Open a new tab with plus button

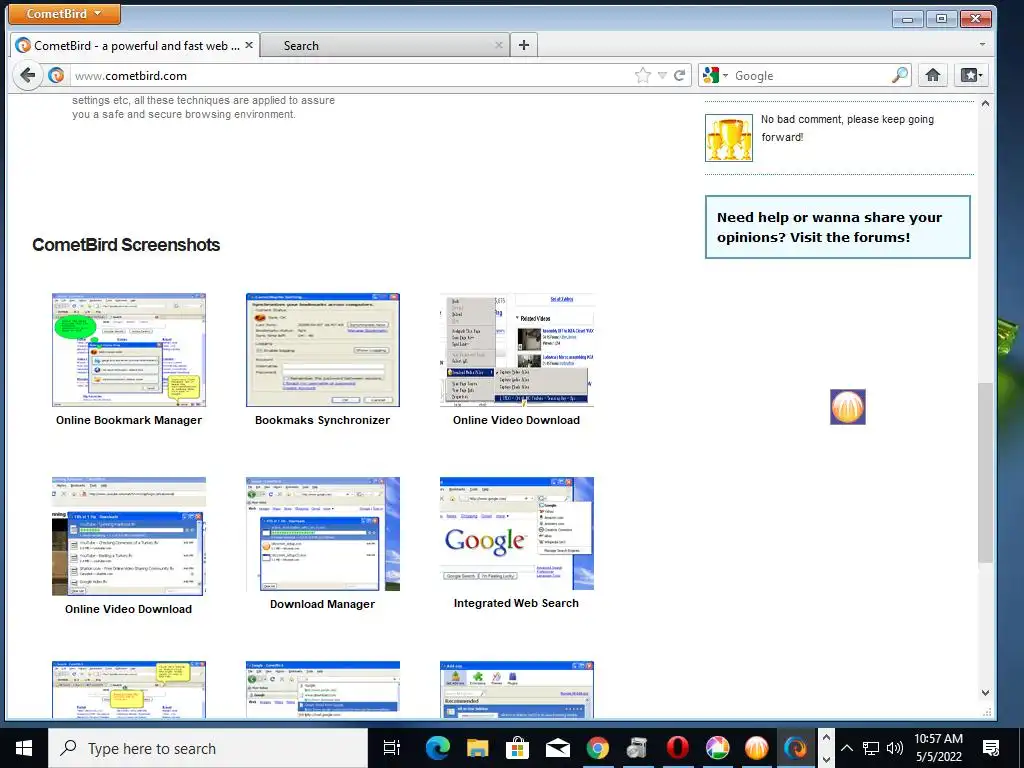coord(524,45)
